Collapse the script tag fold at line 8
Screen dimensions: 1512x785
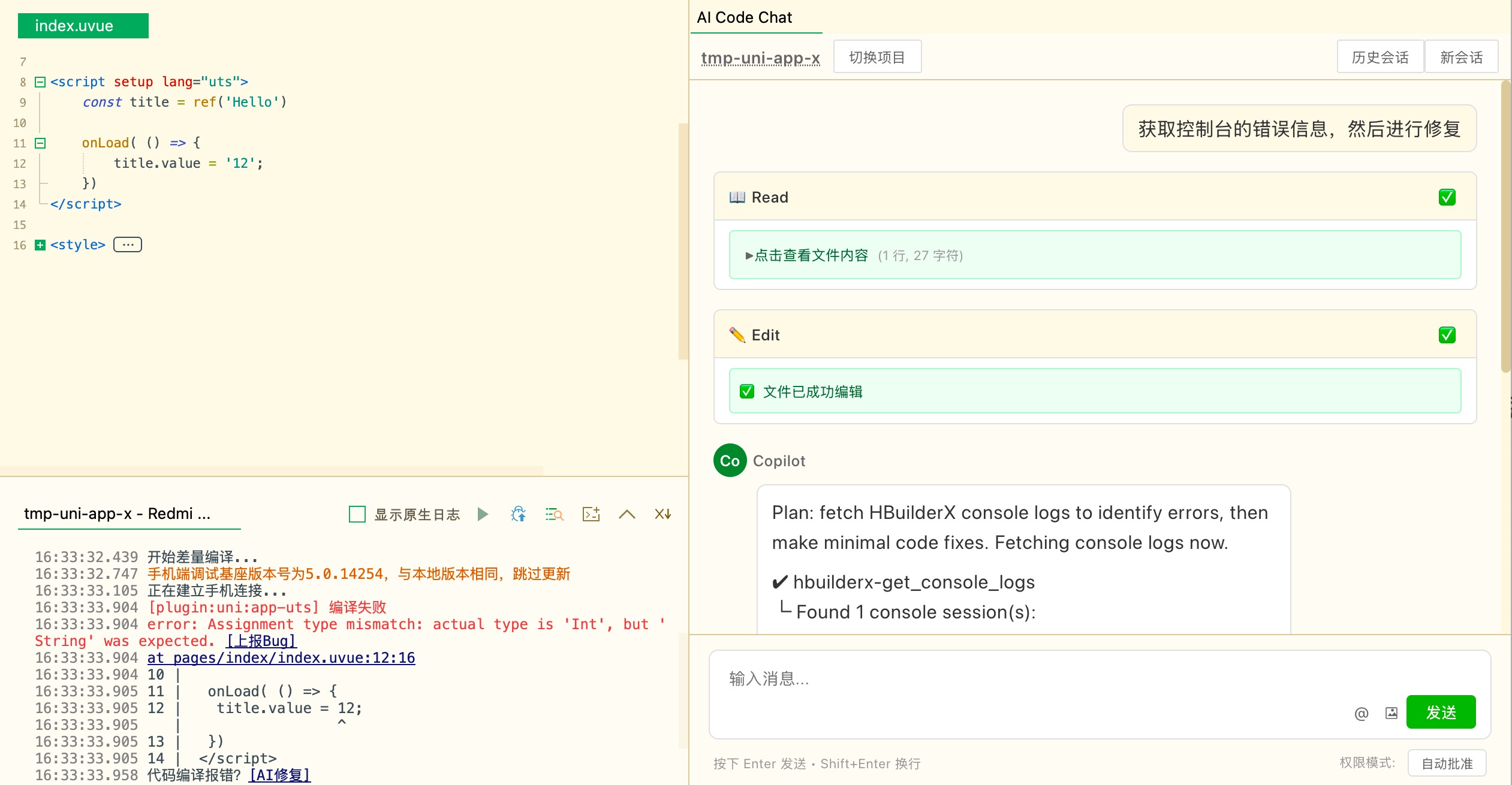(x=40, y=82)
